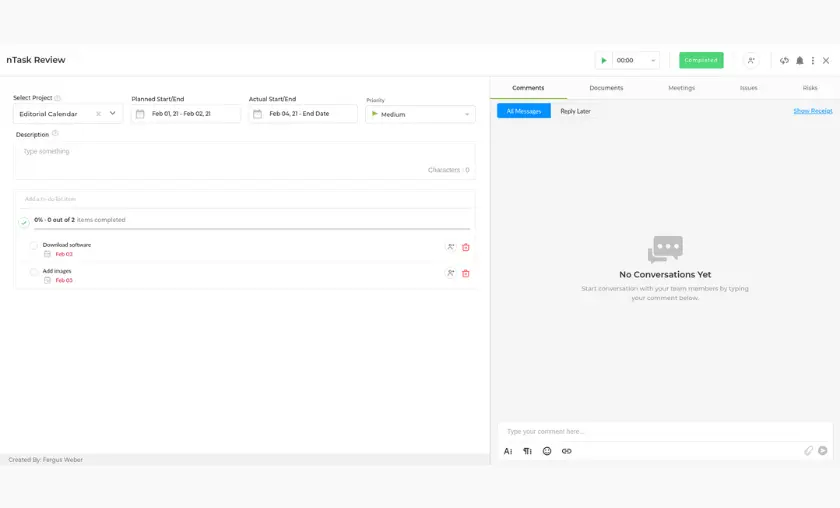
Task: Click the to-do completion progress bar
Action: point(252,229)
